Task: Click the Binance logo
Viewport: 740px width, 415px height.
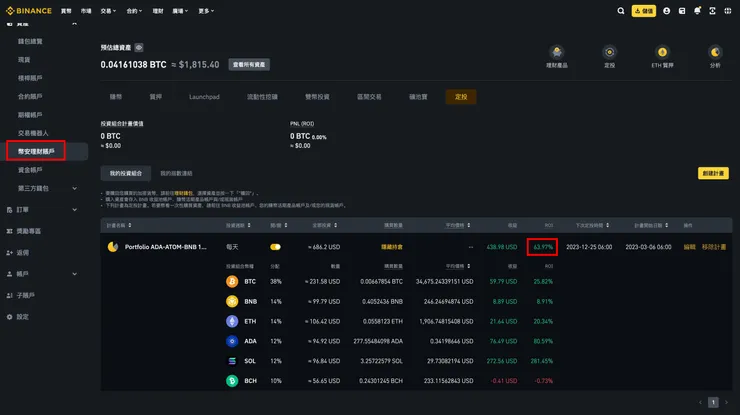Action: [x=29, y=11]
